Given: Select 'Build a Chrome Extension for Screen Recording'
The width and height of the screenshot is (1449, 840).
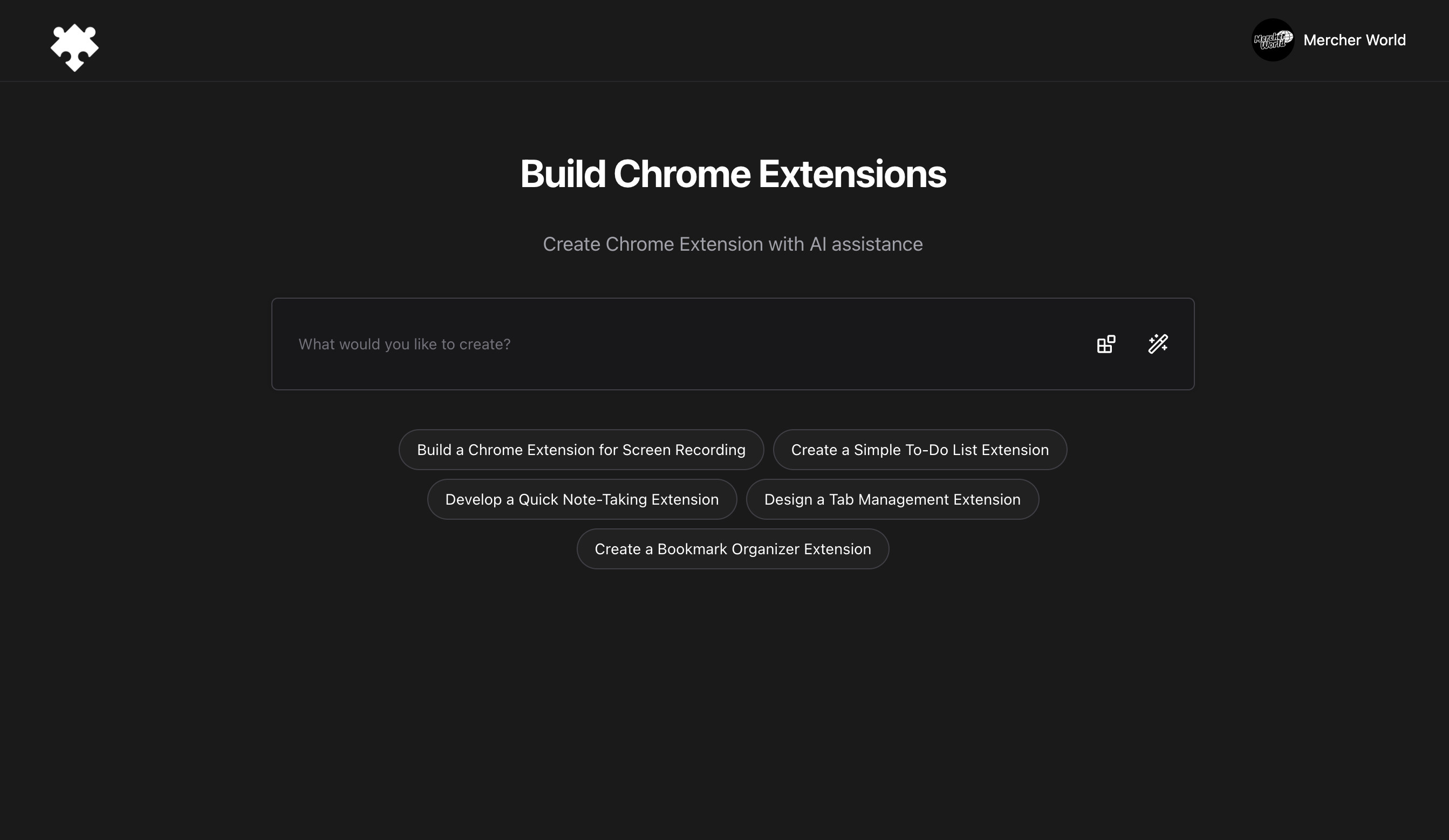Looking at the screenshot, I should pos(581,450).
